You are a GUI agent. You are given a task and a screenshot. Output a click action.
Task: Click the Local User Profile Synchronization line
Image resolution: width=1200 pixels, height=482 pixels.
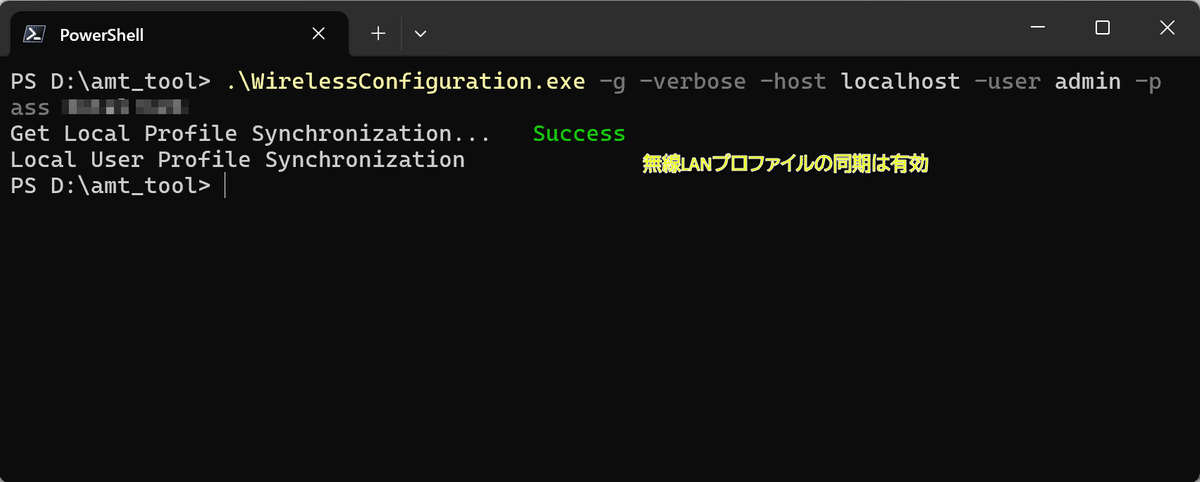pyautogui.click(x=237, y=160)
